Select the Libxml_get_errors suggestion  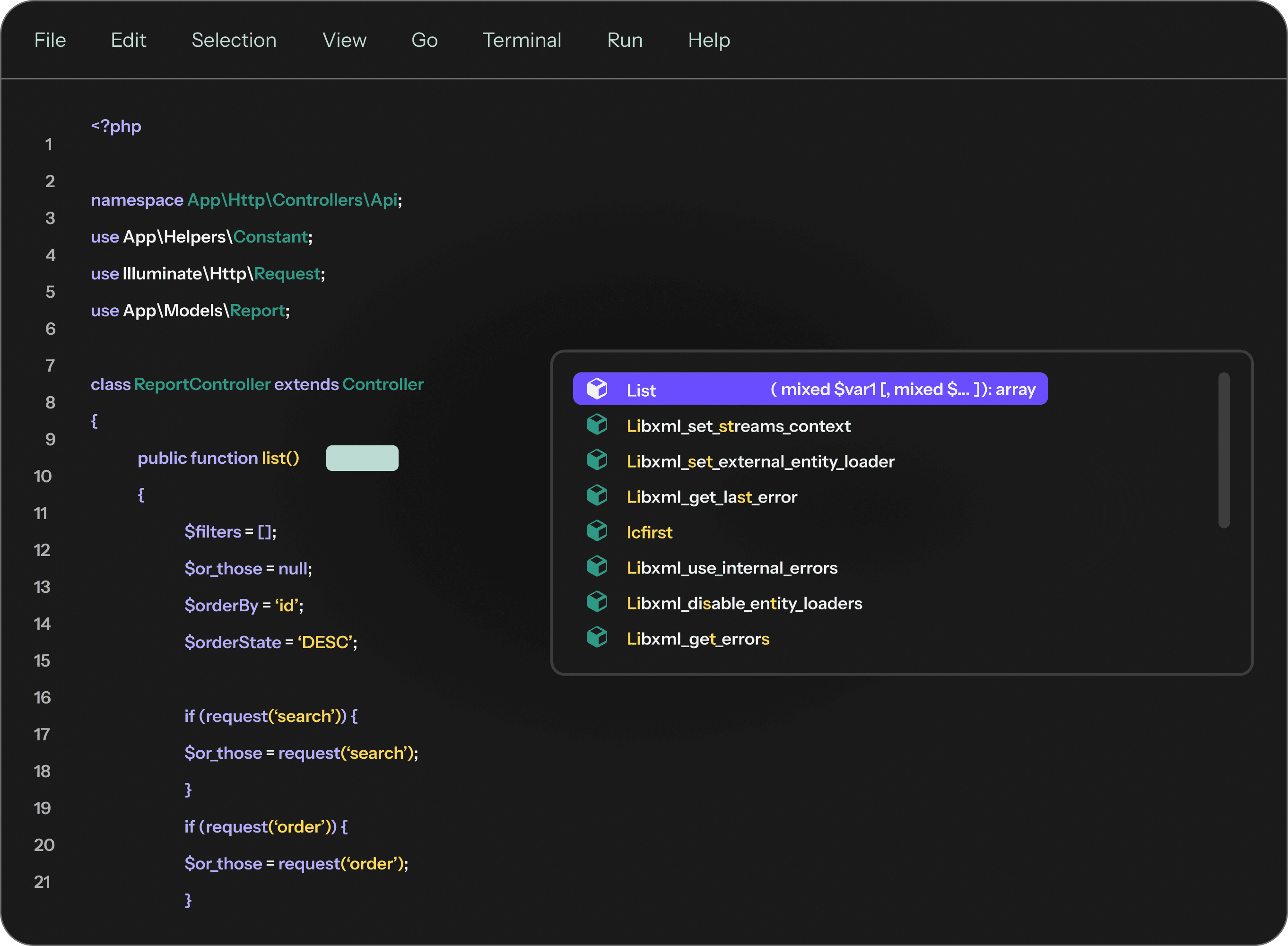pyautogui.click(x=697, y=638)
